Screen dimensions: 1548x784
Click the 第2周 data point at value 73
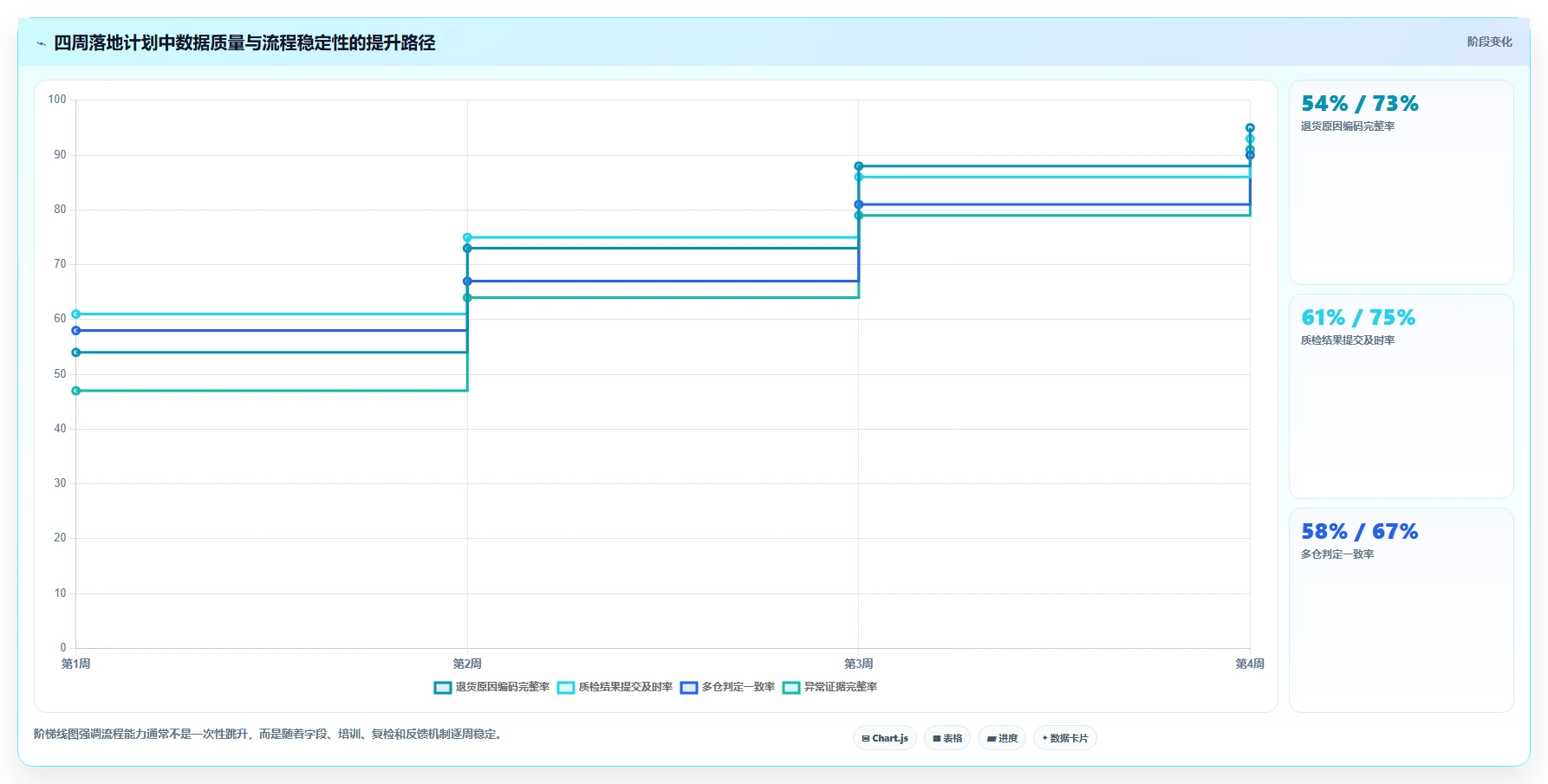467,249
